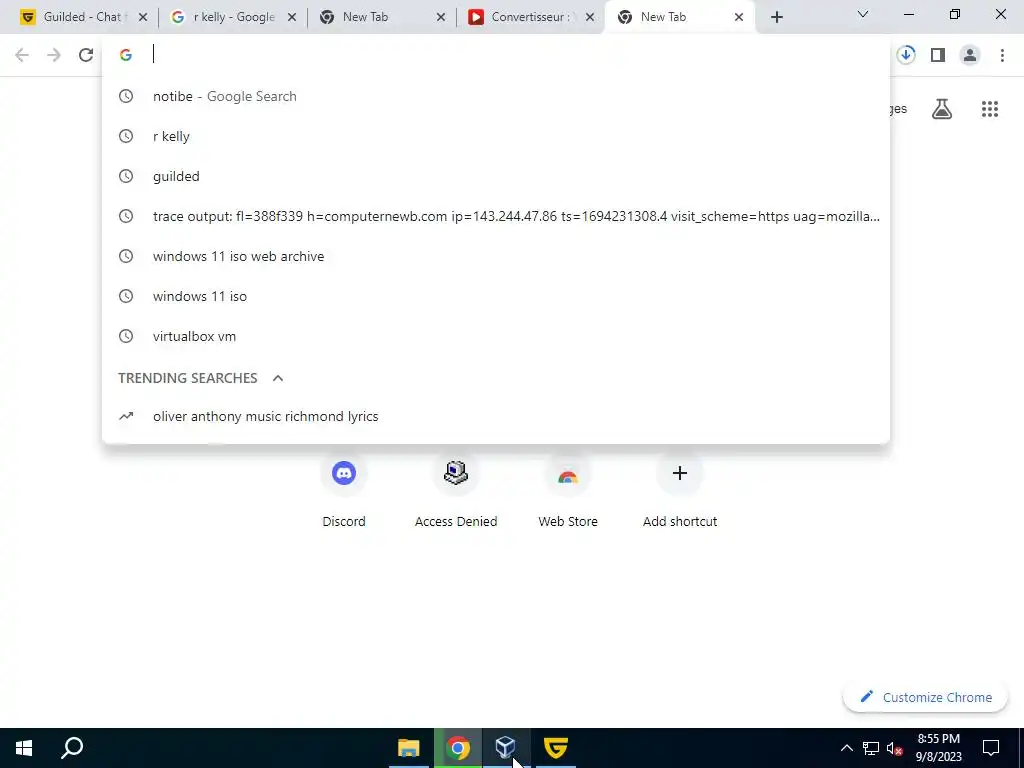Select the 'trace output' history suggestion
1024x768 pixels.
(x=496, y=216)
